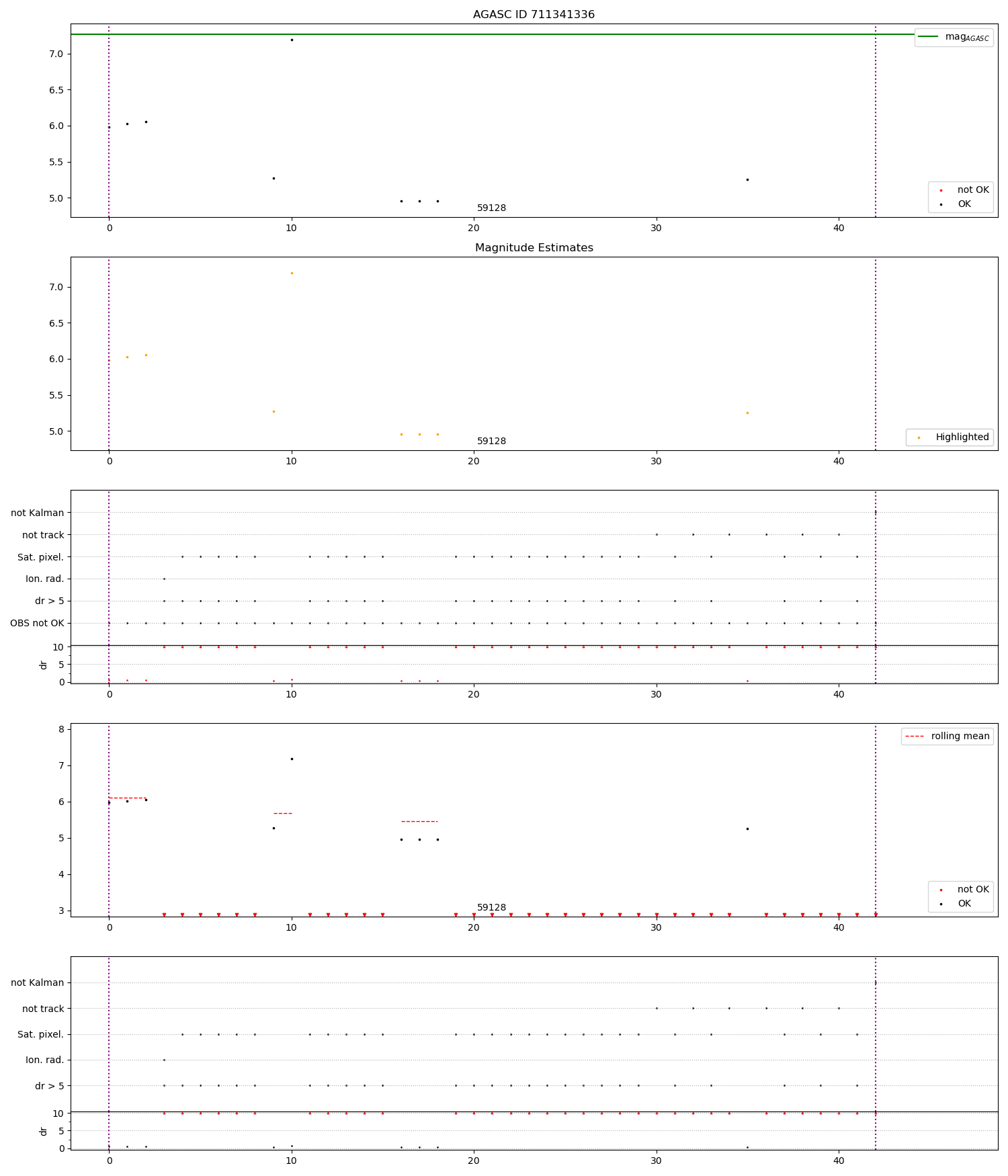Click the '59128' annotation in the top plot
Viewport: 1008px width, 1176px height.
[491, 208]
